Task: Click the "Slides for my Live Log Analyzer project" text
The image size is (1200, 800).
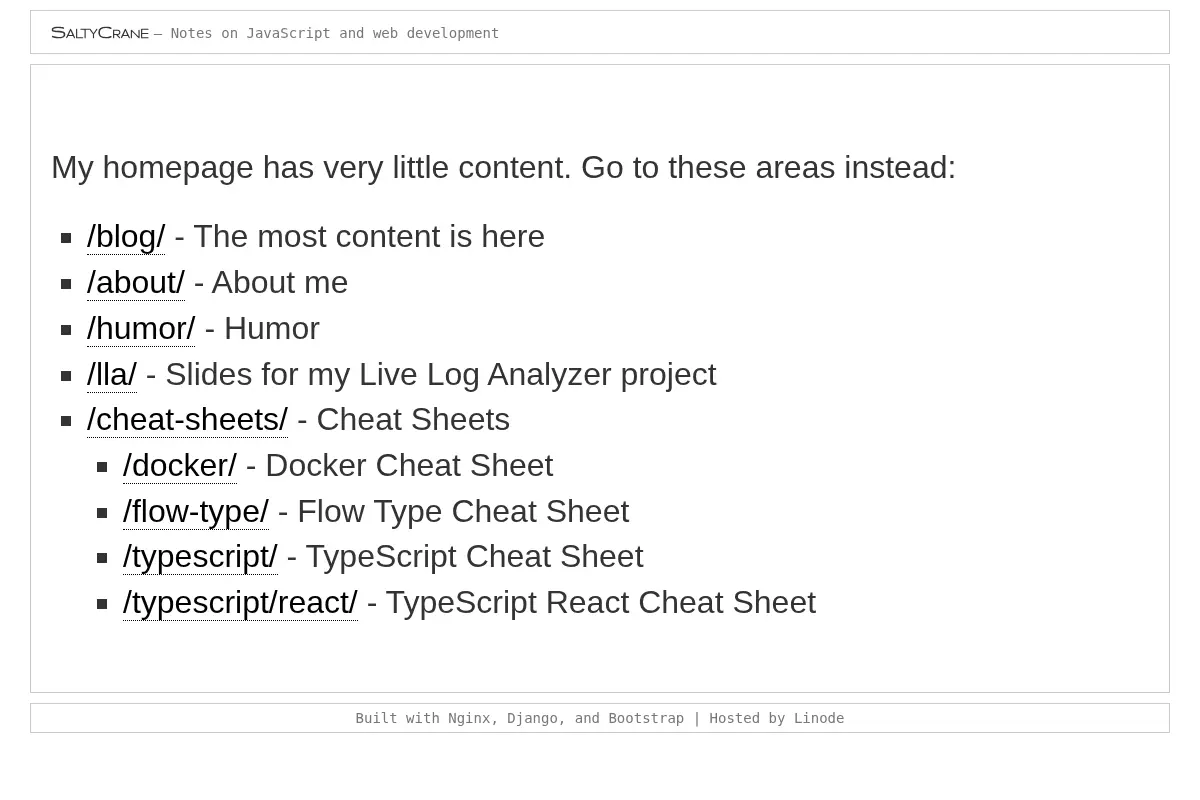Action: click(x=440, y=375)
